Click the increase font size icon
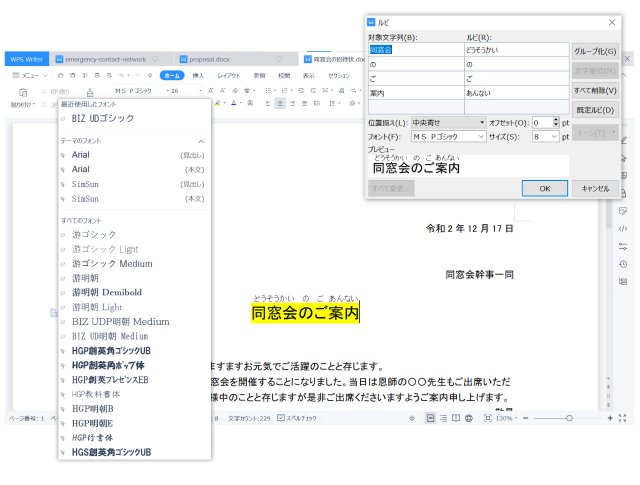The width and height of the screenshot is (640, 485). point(211,91)
